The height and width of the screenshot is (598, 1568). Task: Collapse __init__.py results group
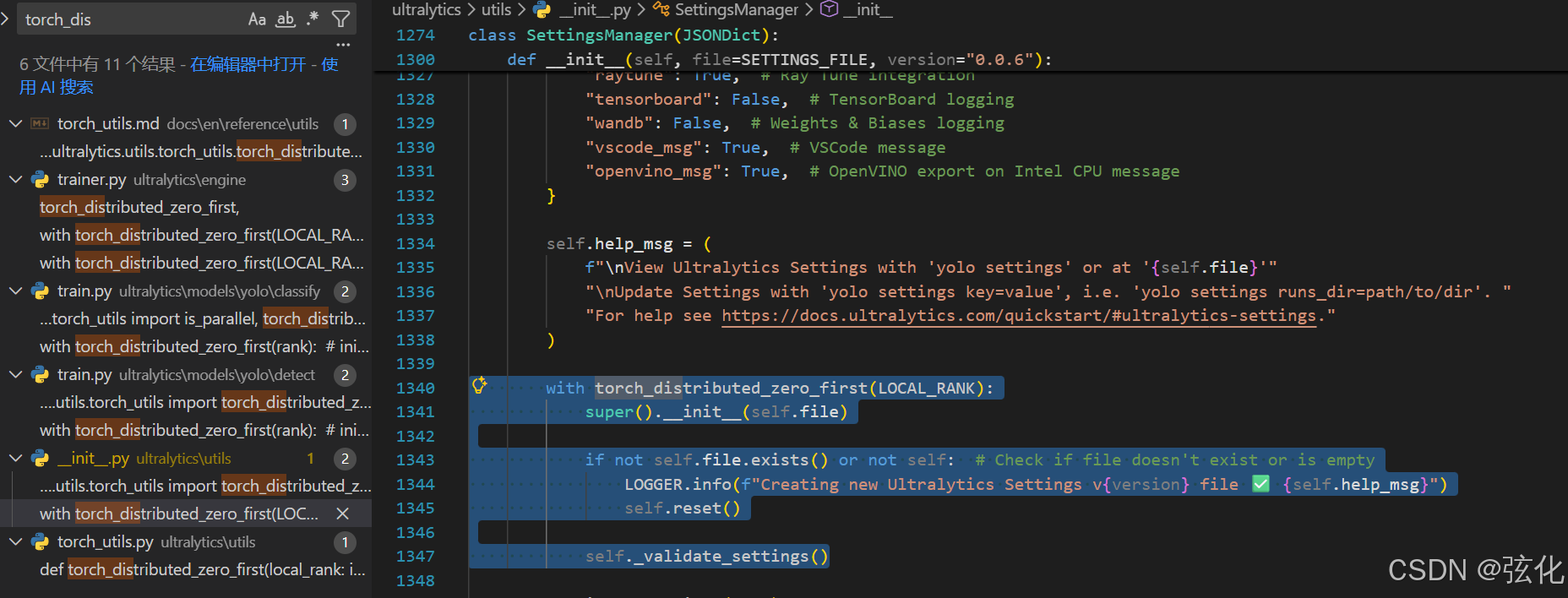click(x=15, y=458)
